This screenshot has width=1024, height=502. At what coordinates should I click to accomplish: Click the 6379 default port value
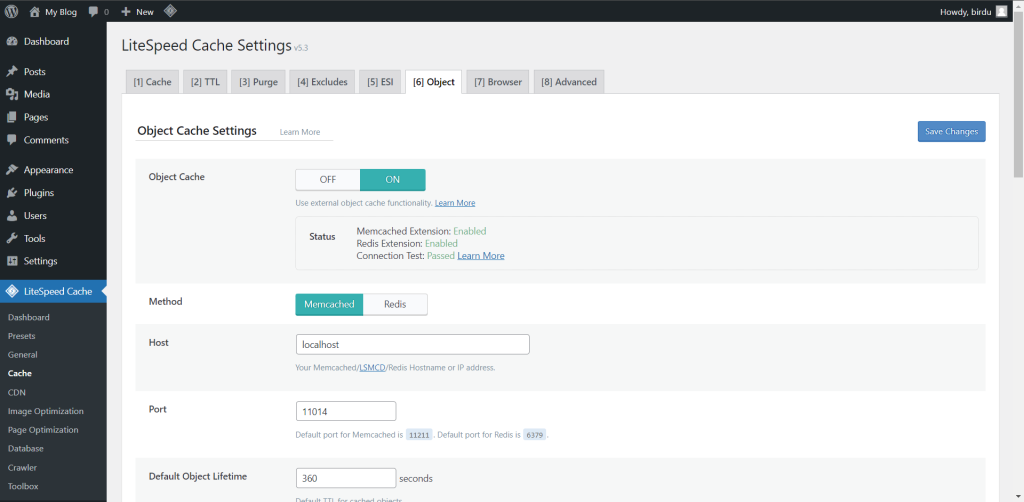pos(534,435)
